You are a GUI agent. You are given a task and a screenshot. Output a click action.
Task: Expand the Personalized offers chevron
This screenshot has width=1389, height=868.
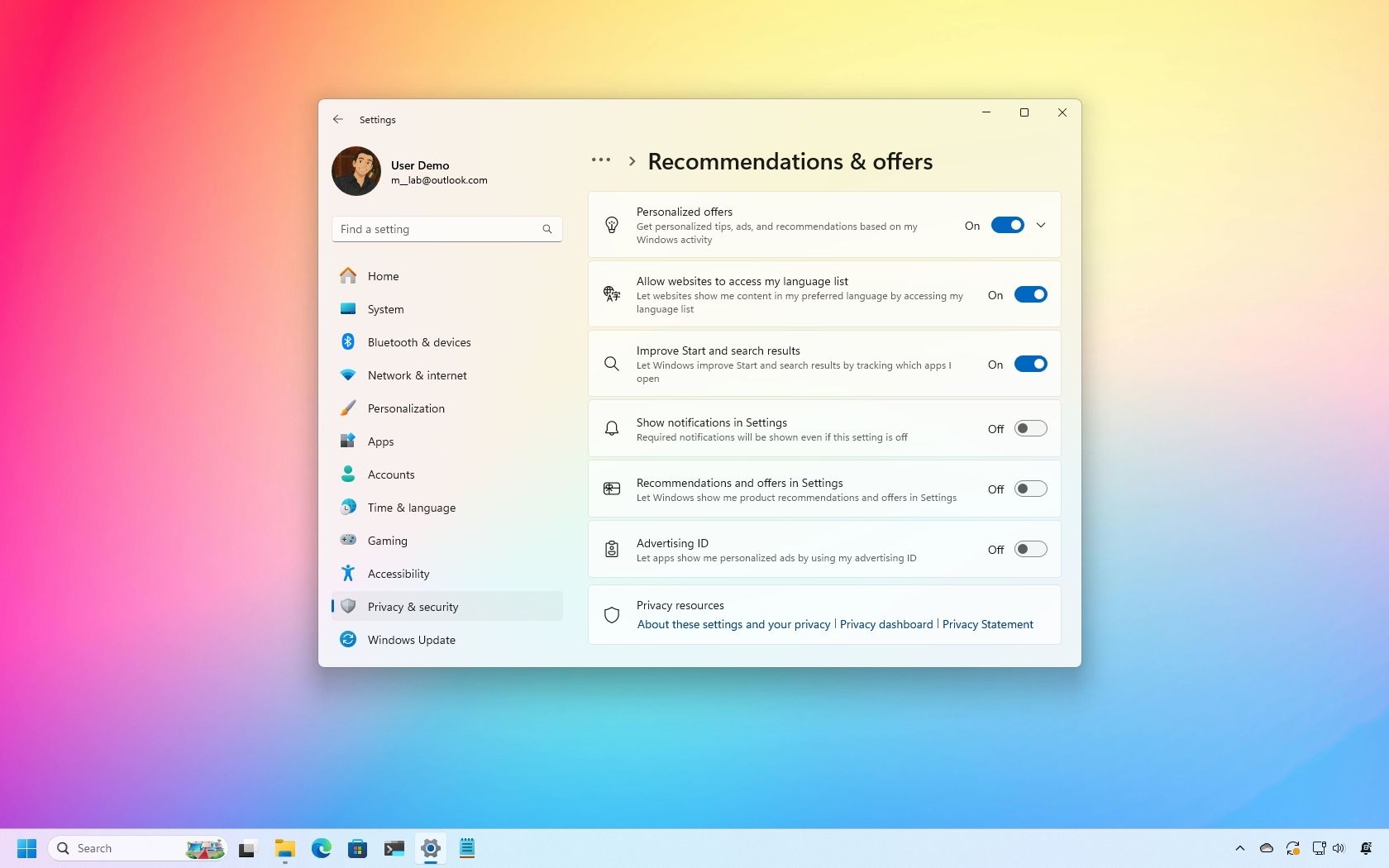tap(1041, 224)
